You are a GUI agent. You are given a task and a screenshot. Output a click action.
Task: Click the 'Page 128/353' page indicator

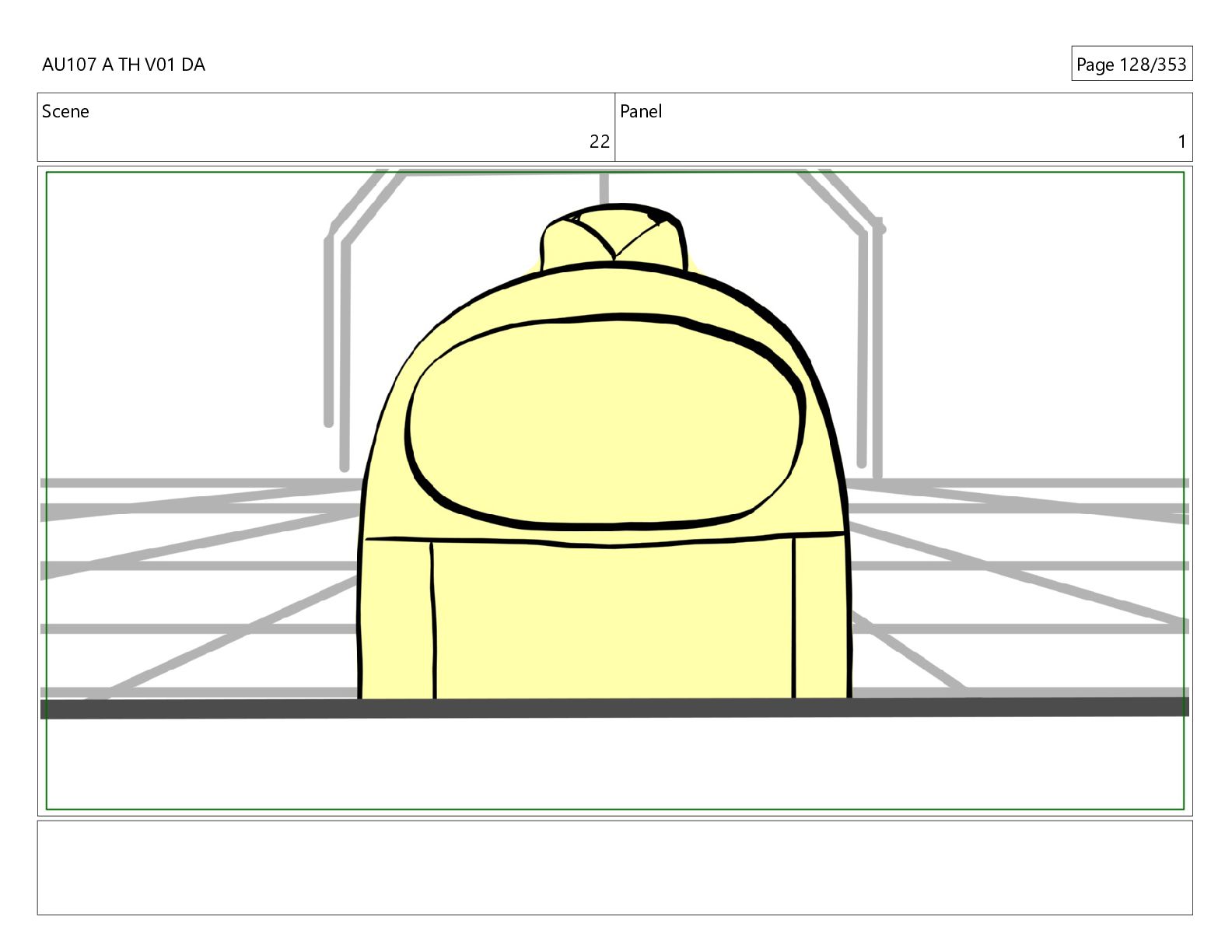pos(1131,65)
